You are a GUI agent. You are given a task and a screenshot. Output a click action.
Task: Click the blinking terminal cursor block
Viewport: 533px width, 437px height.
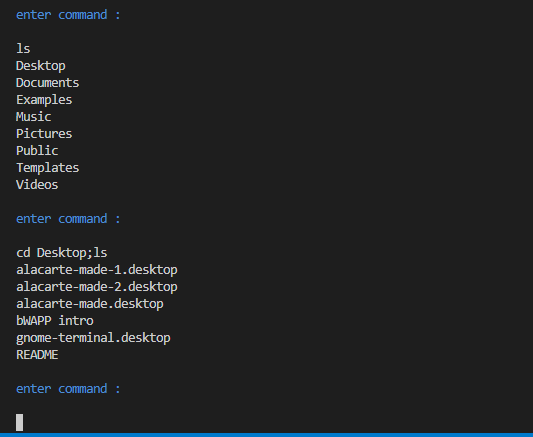point(20,422)
